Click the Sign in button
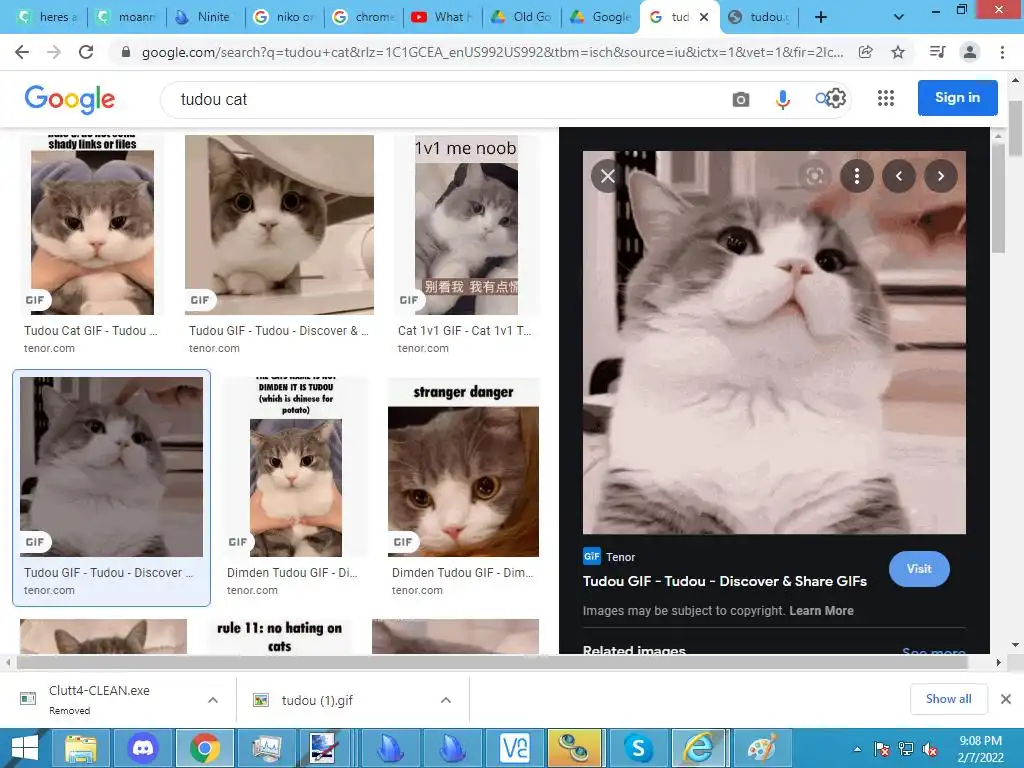This screenshot has height=768, width=1024. point(957,97)
